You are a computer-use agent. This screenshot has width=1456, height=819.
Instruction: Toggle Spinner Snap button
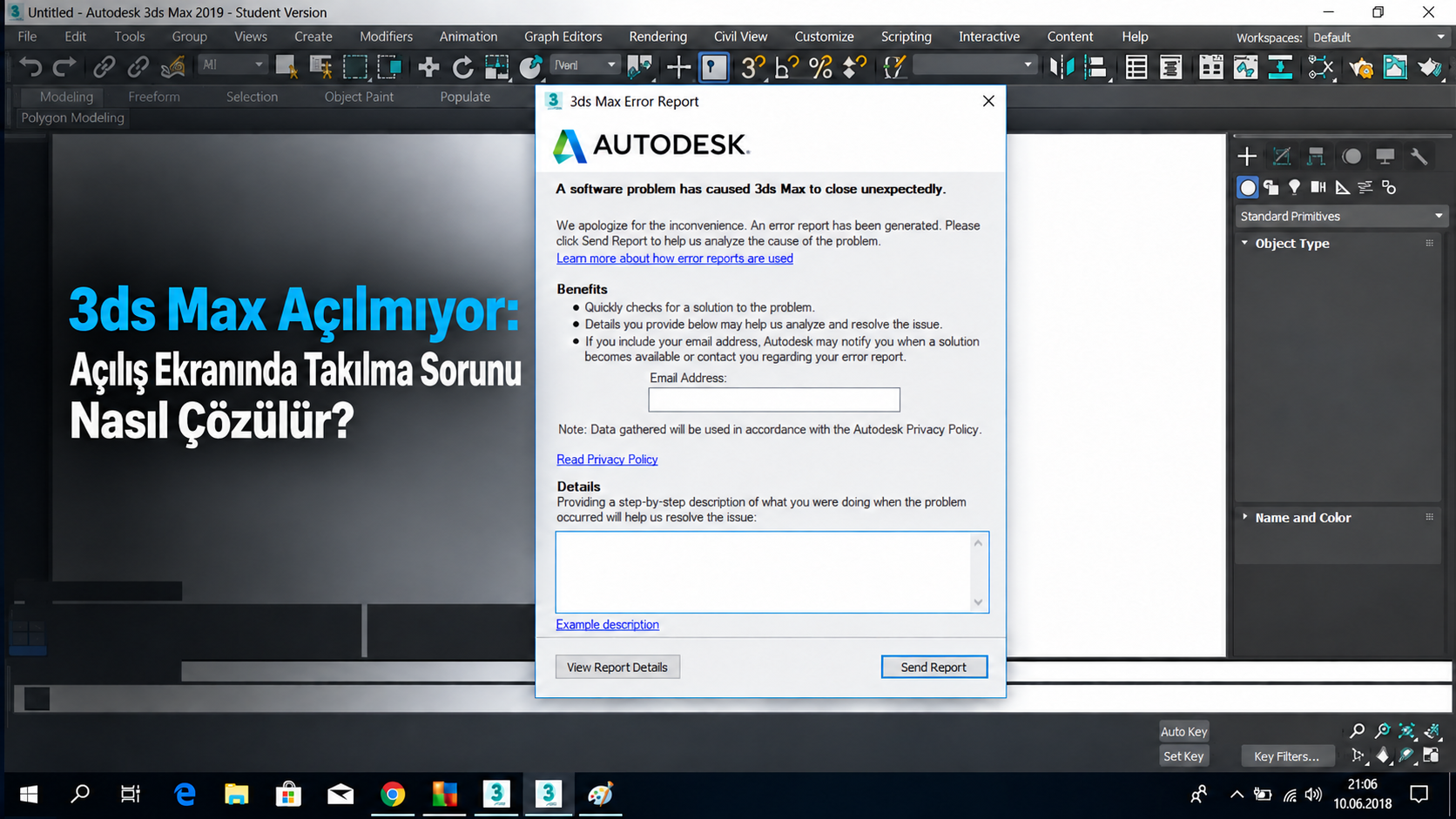855,67
